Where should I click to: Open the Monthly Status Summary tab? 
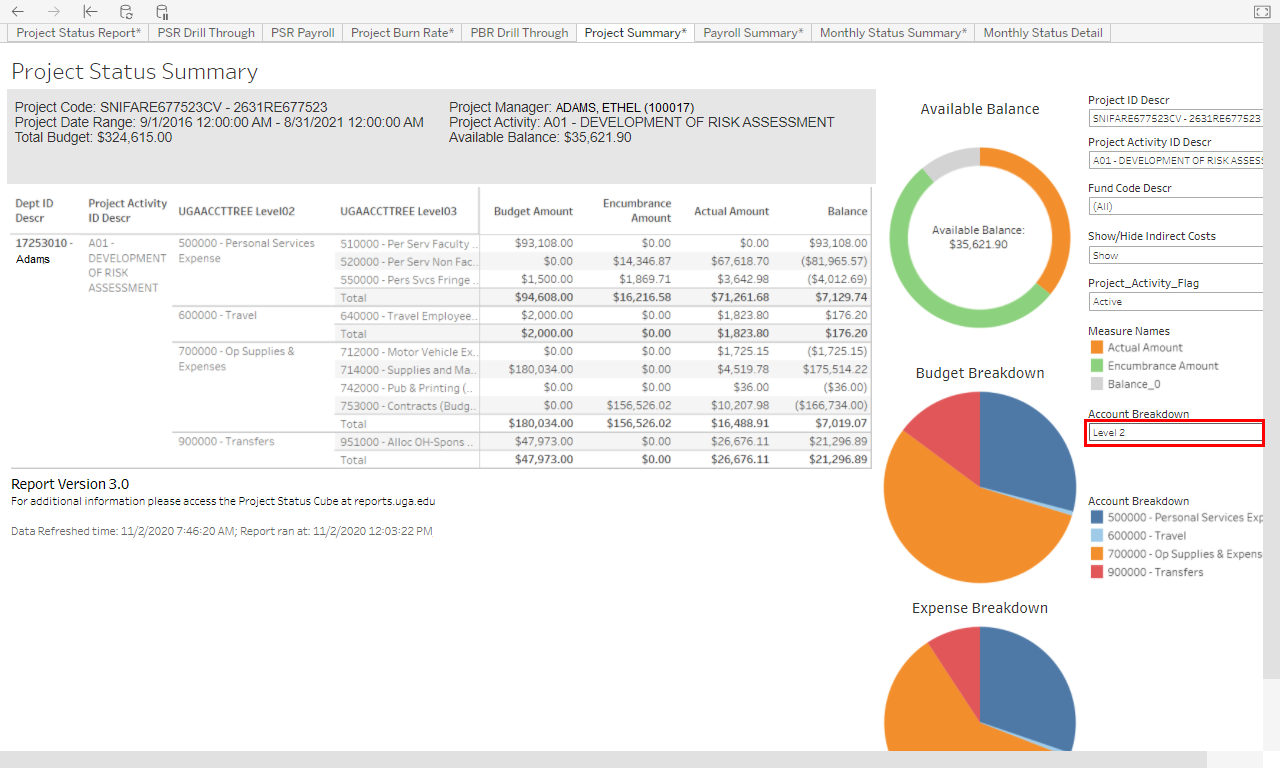tap(893, 33)
